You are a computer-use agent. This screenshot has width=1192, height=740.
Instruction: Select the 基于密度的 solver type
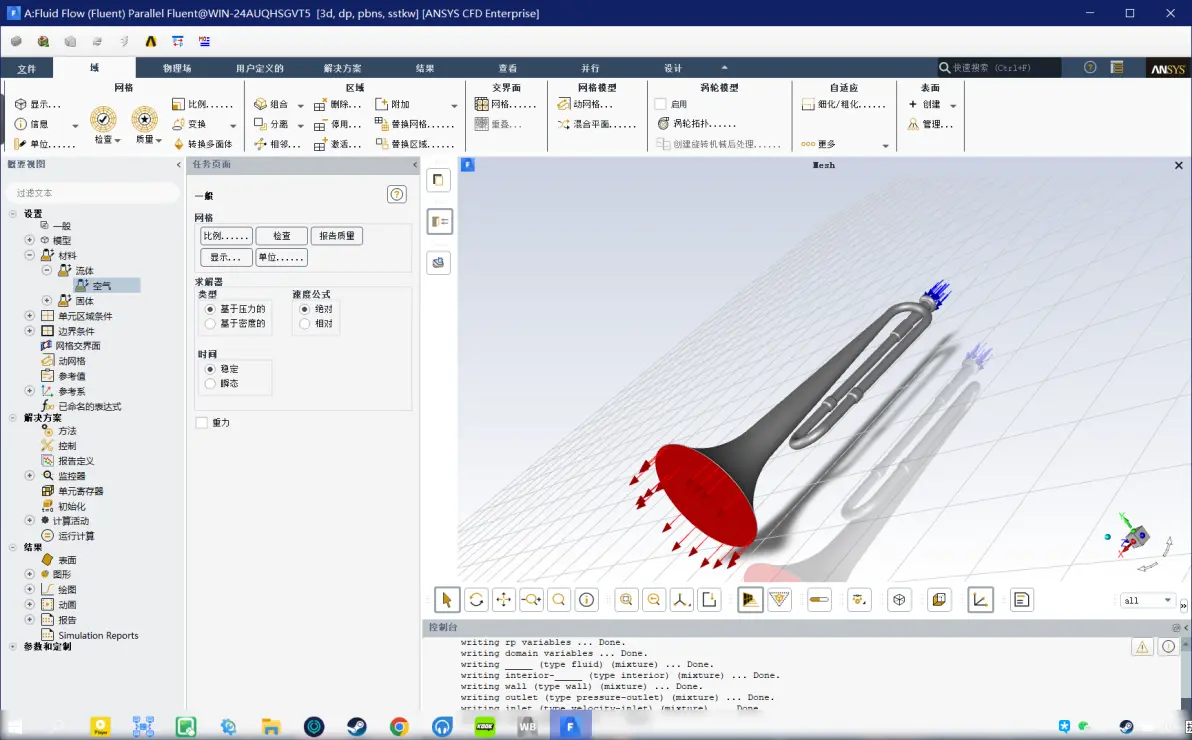pyautogui.click(x=210, y=324)
